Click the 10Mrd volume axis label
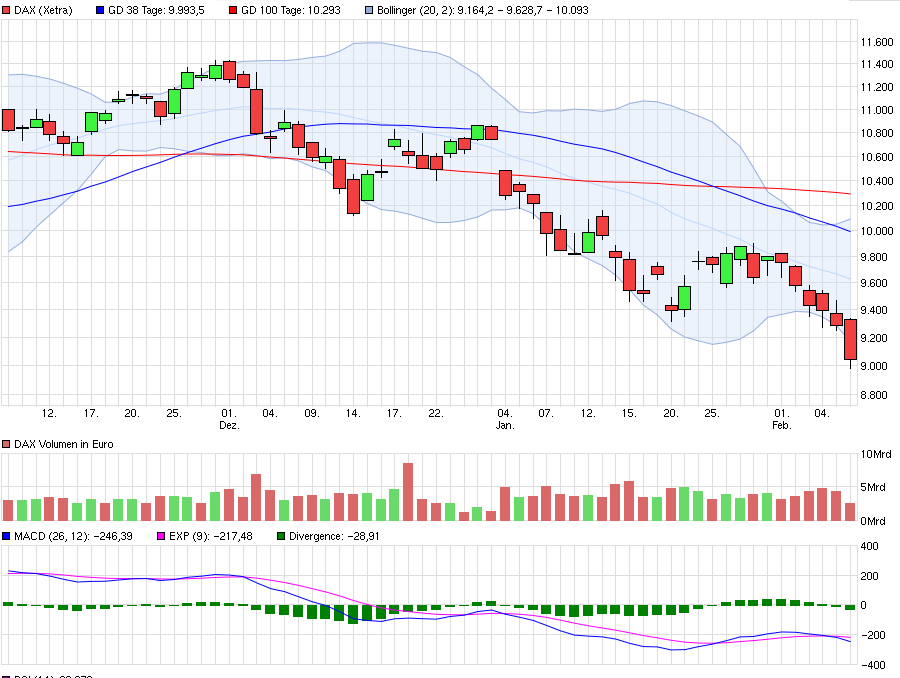This screenshot has width=900, height=678. 876,455
